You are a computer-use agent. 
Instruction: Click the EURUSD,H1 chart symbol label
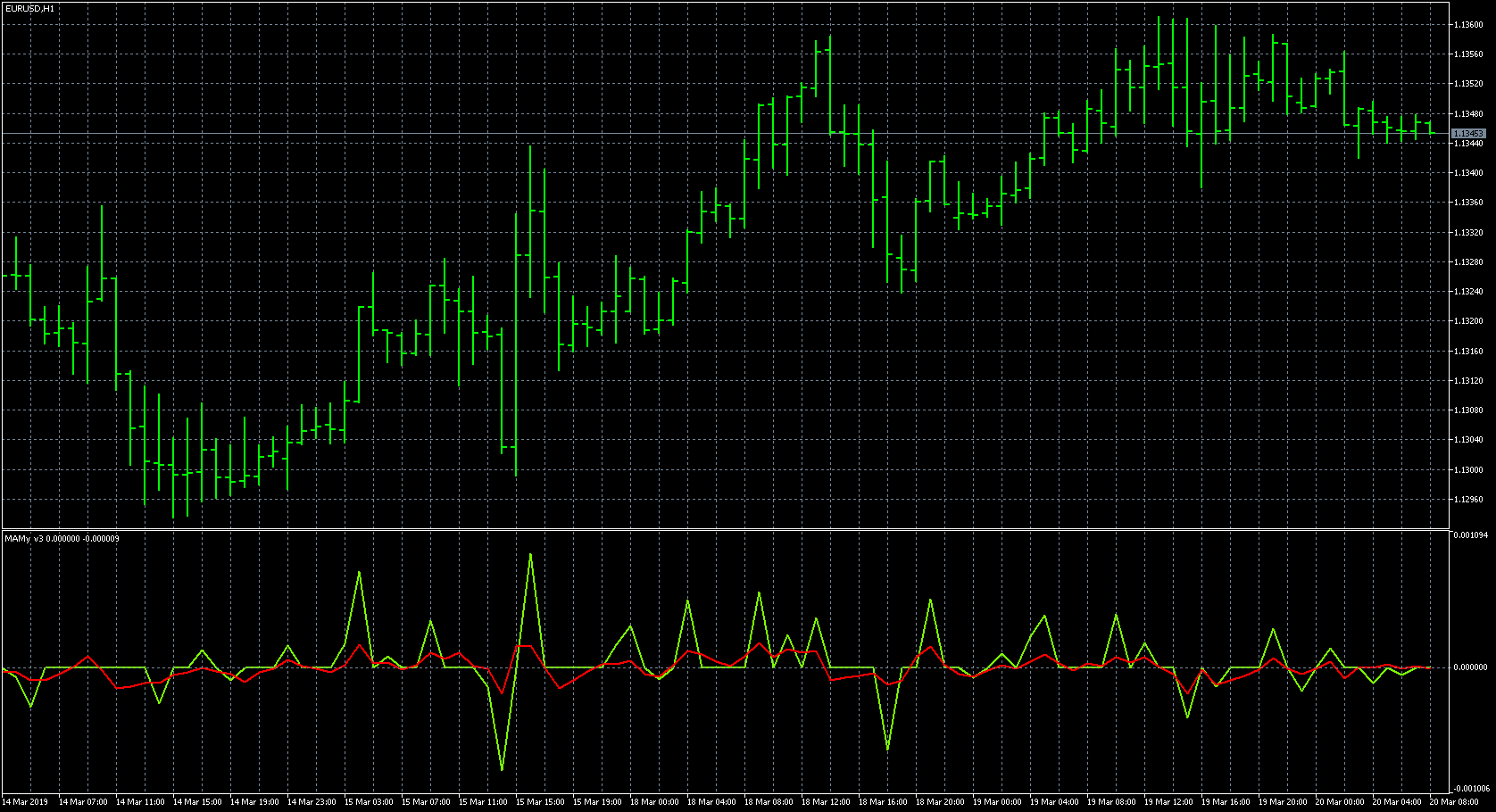pos(29,8)
